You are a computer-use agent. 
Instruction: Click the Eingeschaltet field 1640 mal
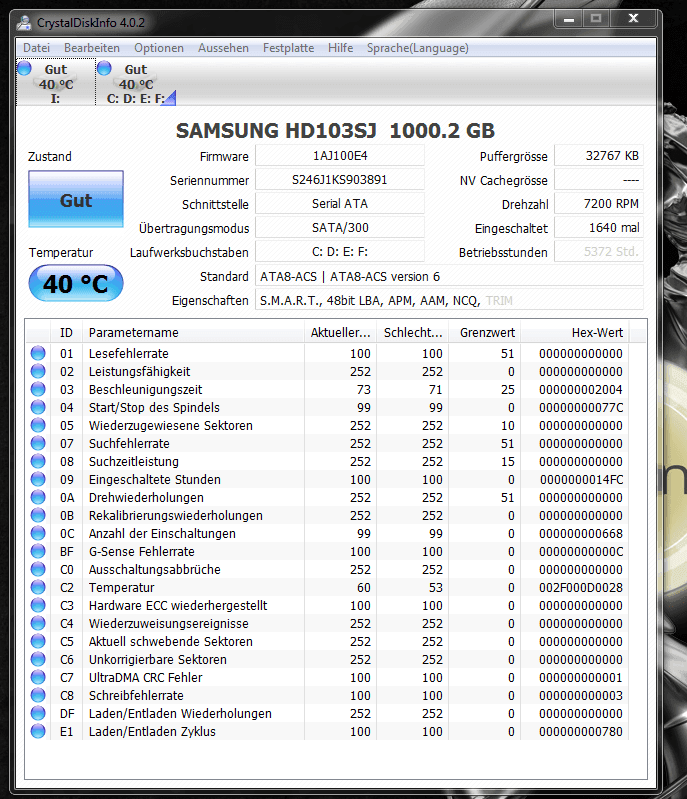pos(599,227)
